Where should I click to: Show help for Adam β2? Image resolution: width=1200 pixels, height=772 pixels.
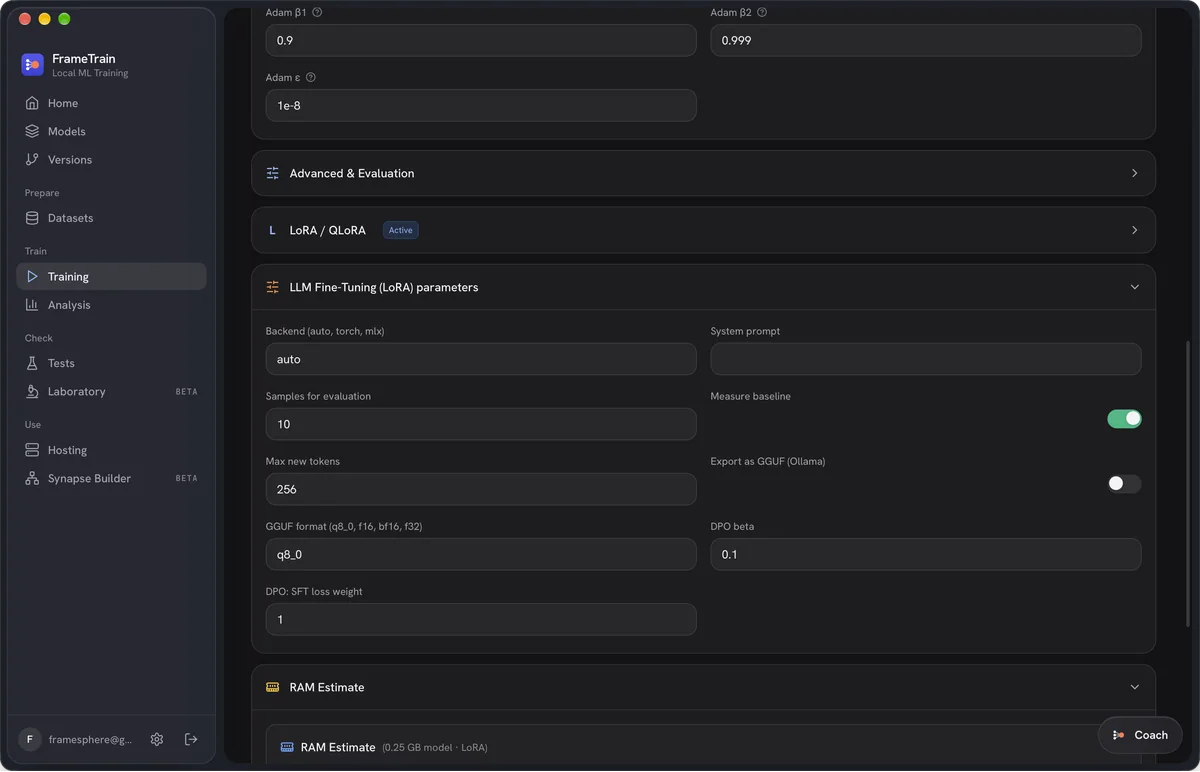point(762,13)
